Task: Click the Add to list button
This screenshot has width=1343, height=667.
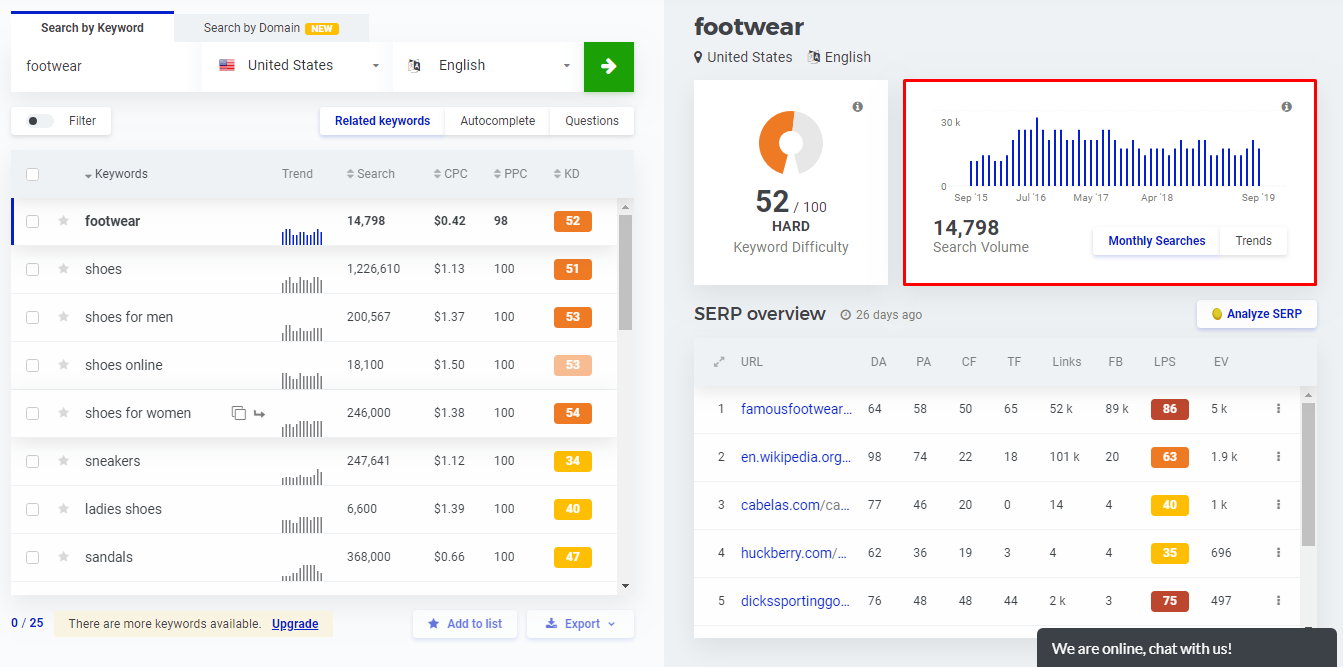Action: 465,624
